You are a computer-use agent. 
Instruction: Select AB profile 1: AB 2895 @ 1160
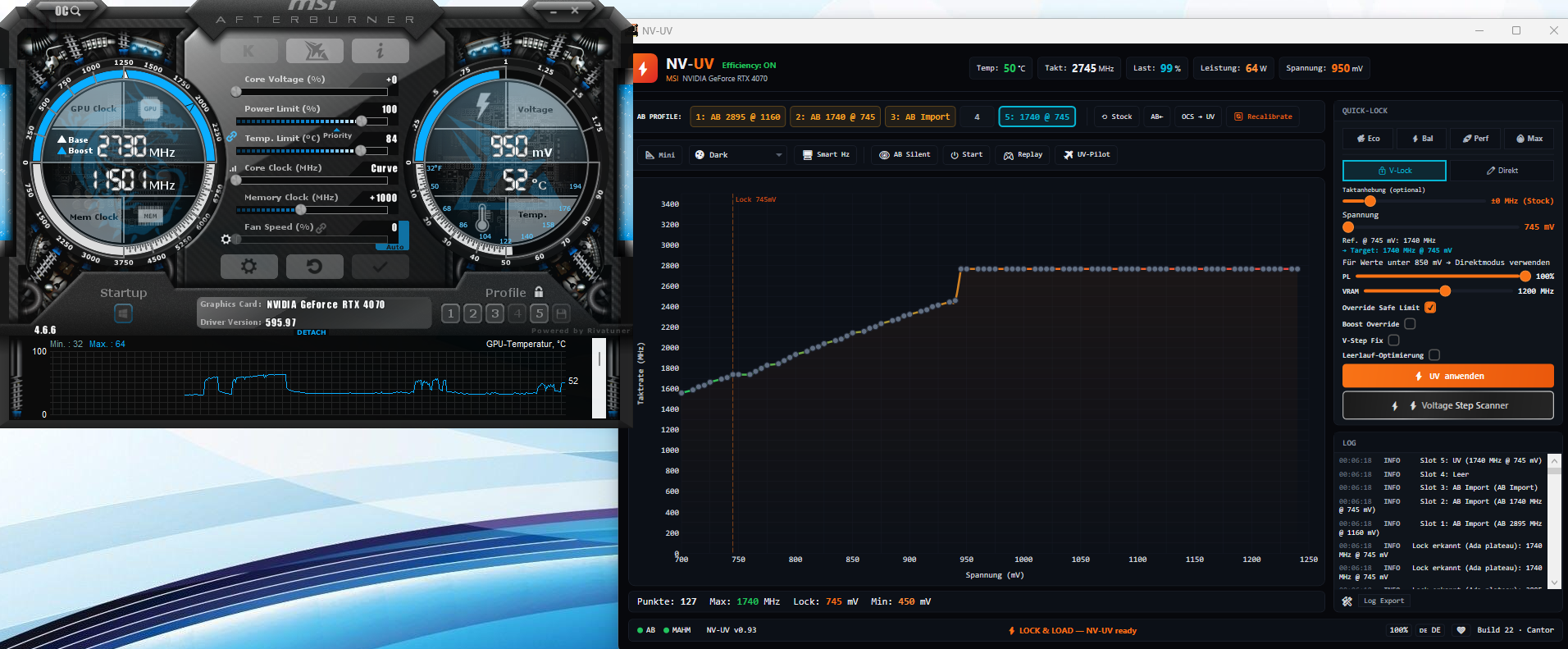738,117
